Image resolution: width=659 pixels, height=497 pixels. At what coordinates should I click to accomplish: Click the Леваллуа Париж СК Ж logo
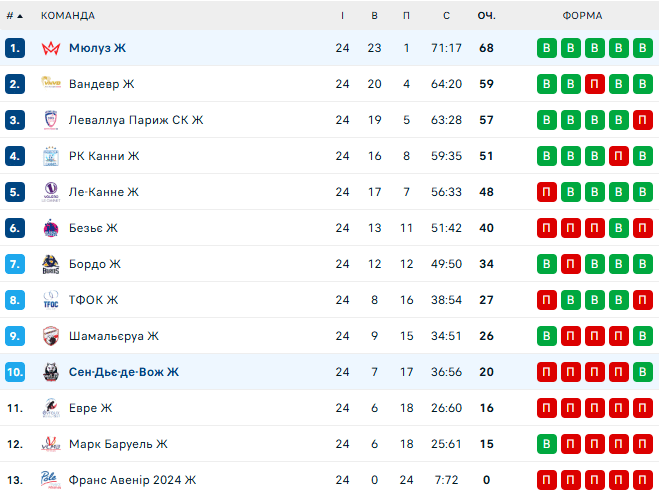tap(51, 120)
